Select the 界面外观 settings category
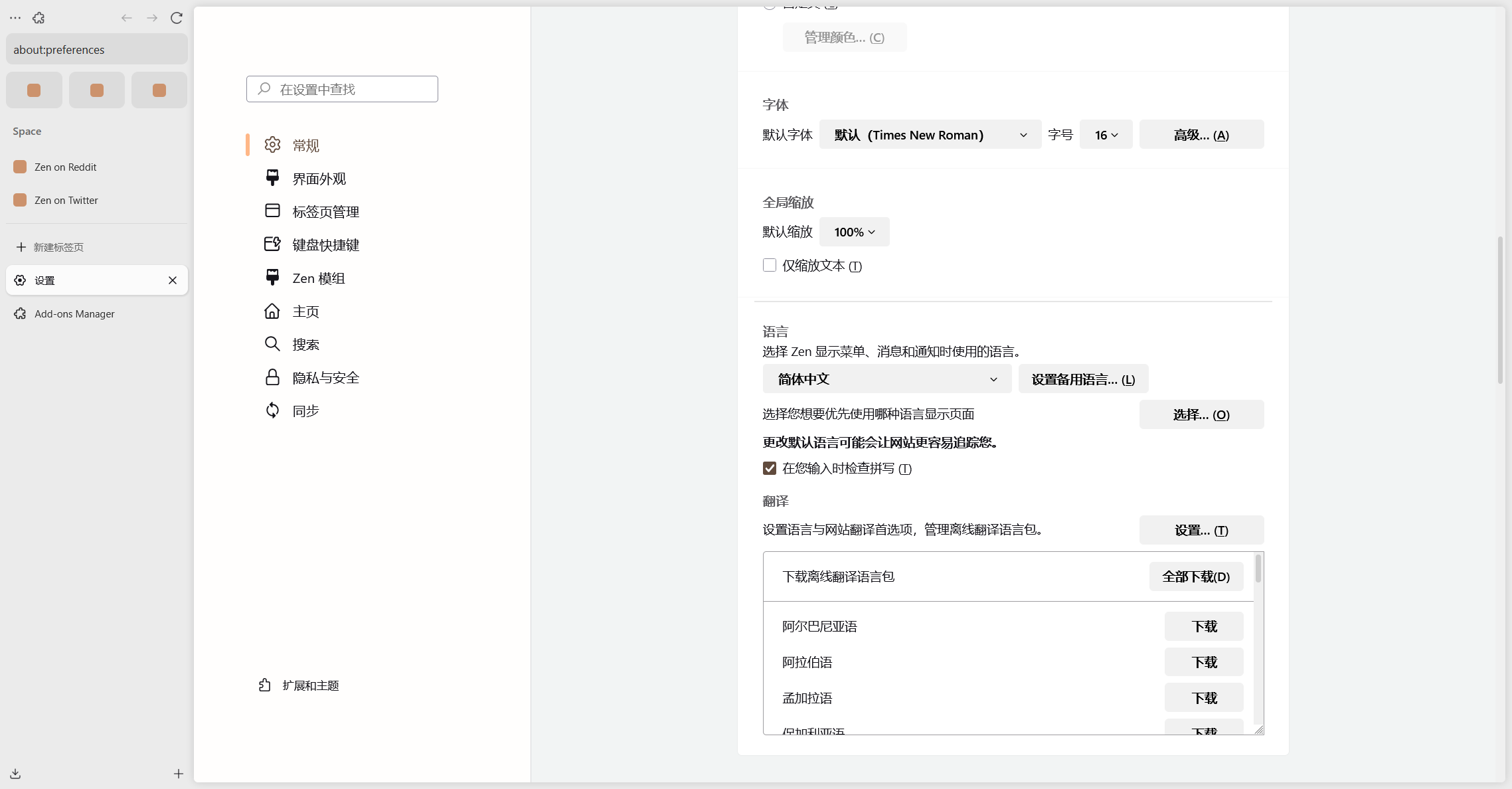This screenshot has height=789, width=1512. pyautogui.click(x=342, y=178)
